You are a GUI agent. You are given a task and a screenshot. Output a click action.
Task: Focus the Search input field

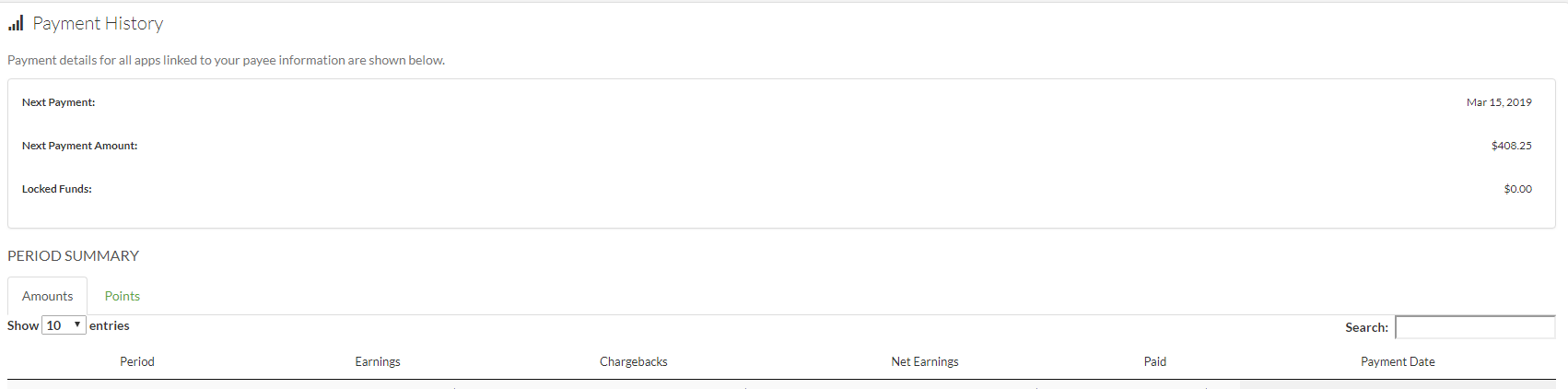(1475, 327)
